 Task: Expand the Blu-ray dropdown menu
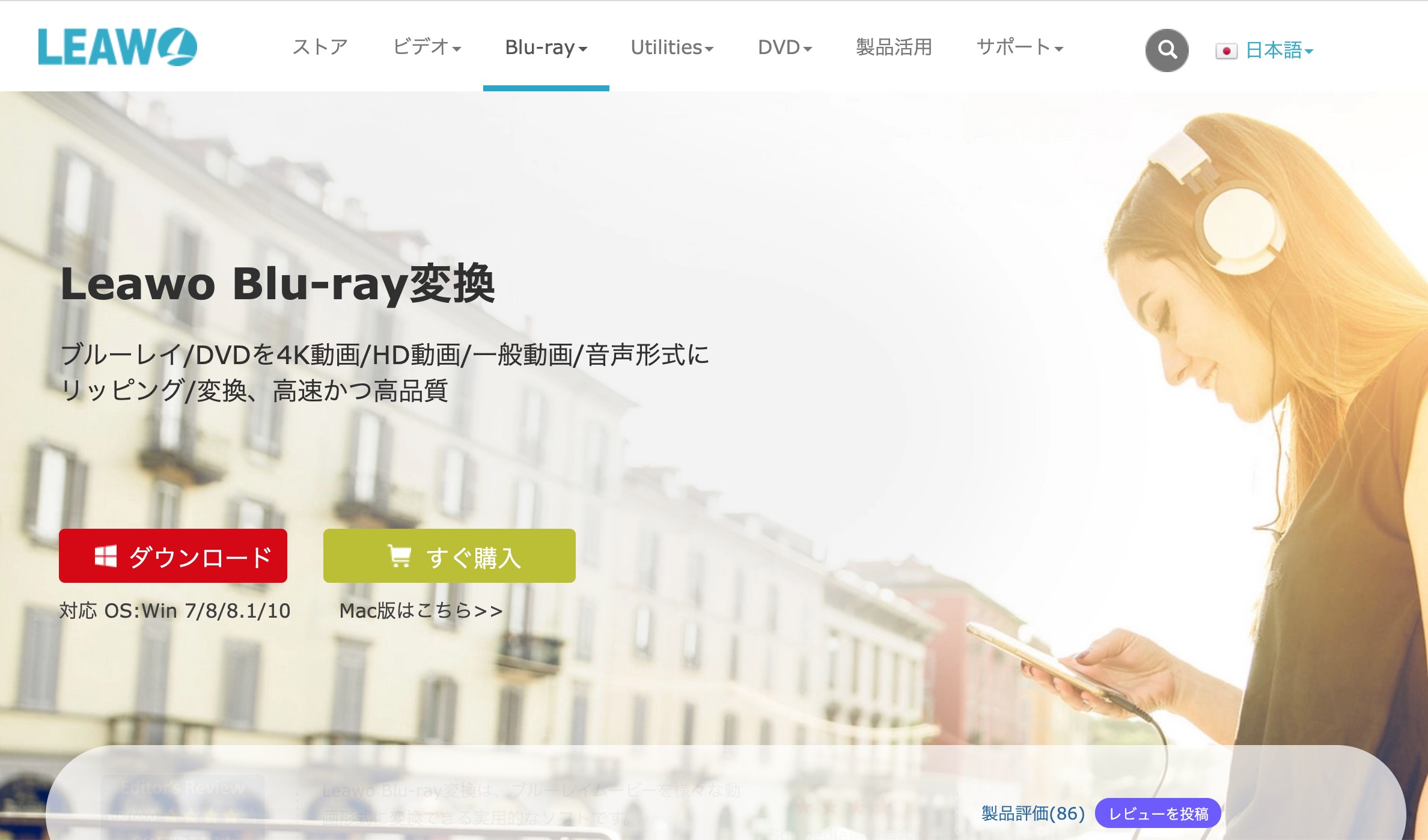pyautogui.click(x=546, y=47)
